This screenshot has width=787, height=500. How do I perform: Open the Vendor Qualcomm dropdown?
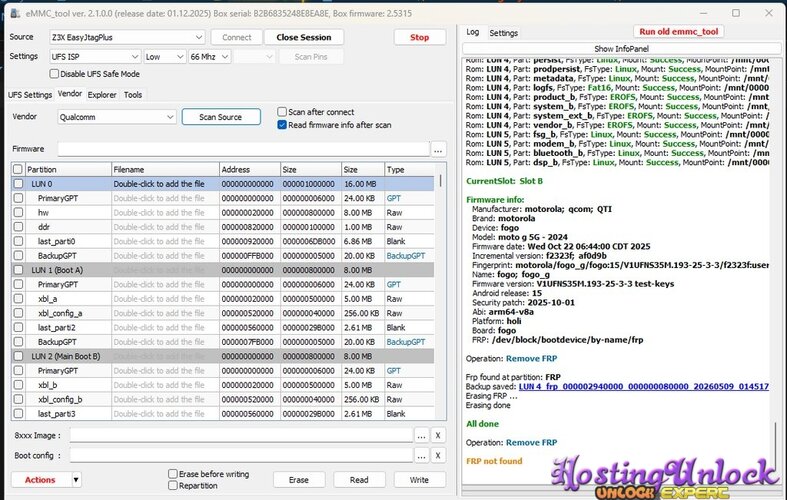click(116, 117)
